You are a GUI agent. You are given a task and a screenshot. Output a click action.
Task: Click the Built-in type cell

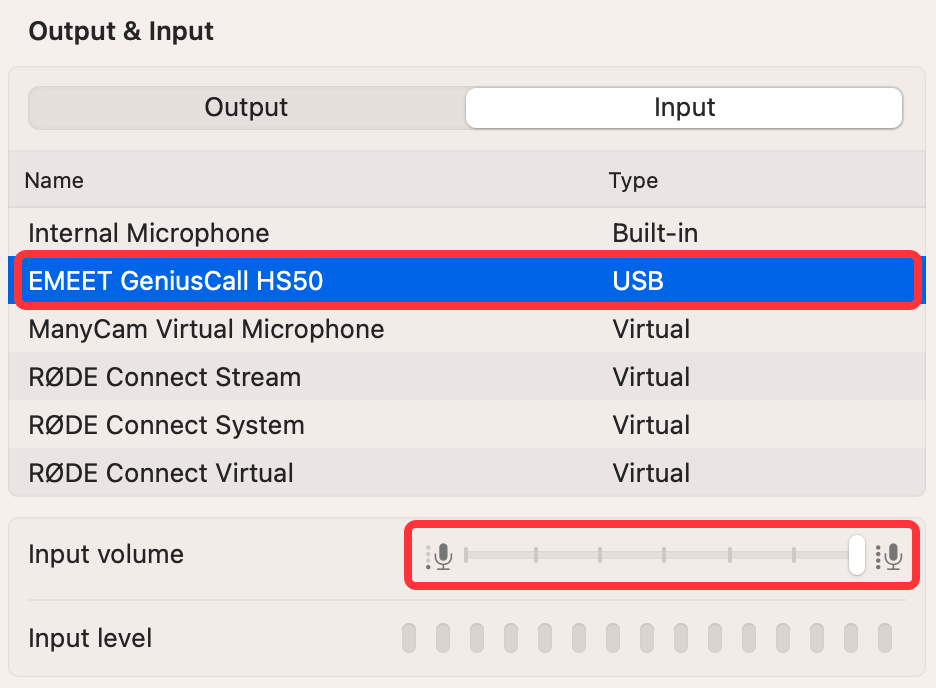coord(655,233)
